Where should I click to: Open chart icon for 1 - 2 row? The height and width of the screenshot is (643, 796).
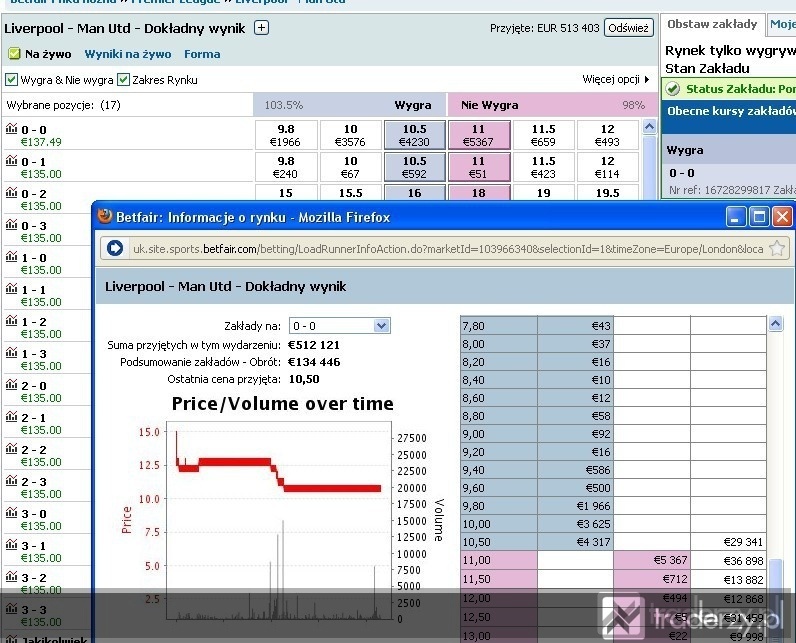click(11, 321)
